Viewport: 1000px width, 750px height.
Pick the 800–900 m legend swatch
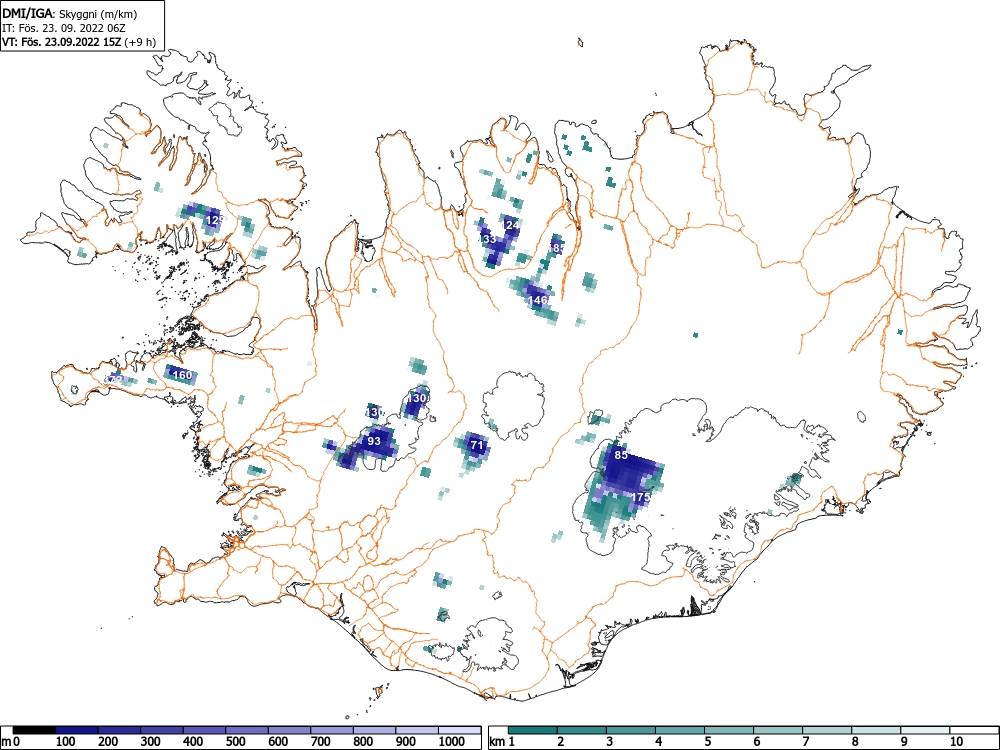376,730
